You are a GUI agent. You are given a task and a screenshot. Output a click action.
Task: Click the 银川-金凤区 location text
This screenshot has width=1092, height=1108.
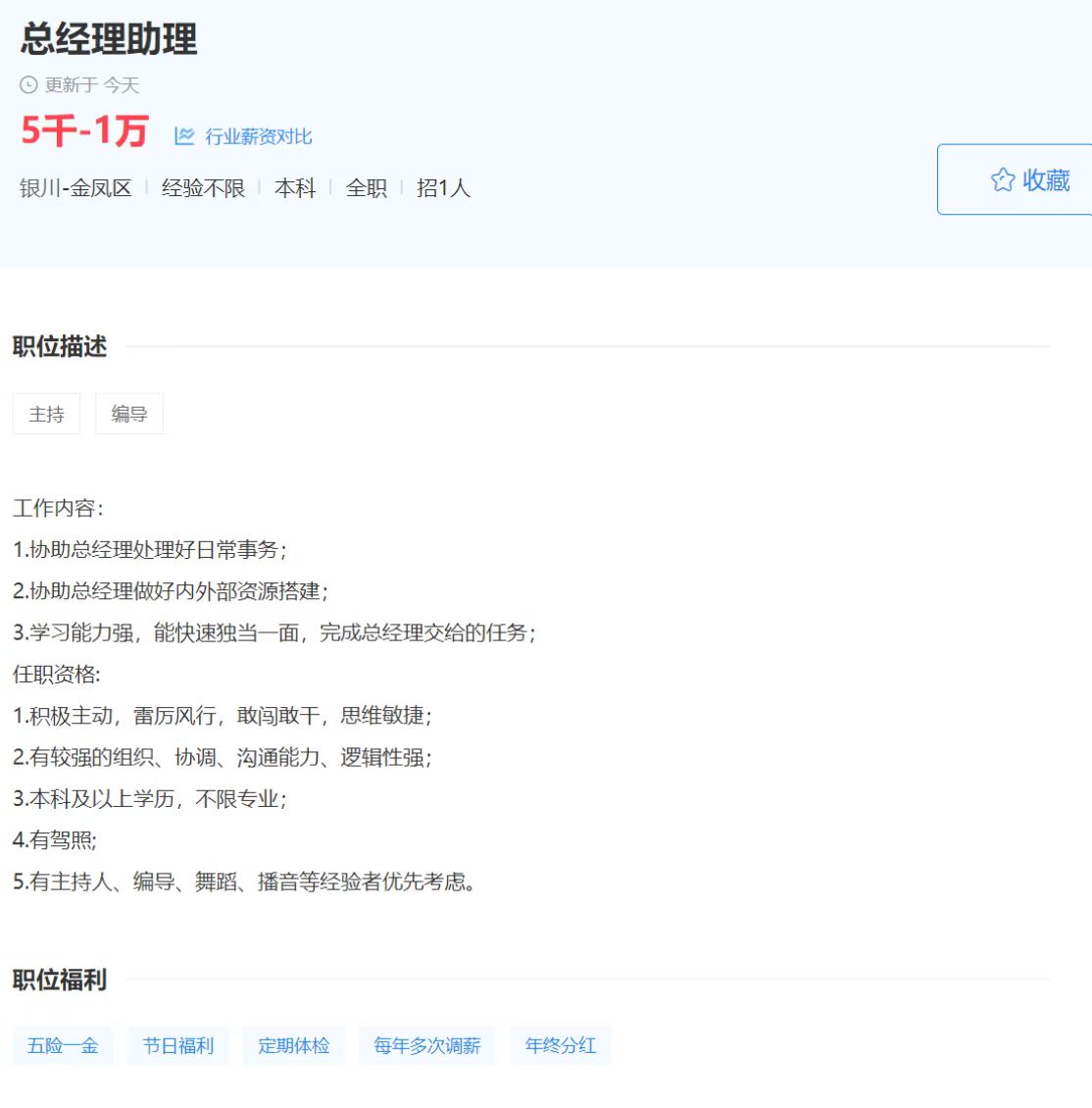pos(75,188)
